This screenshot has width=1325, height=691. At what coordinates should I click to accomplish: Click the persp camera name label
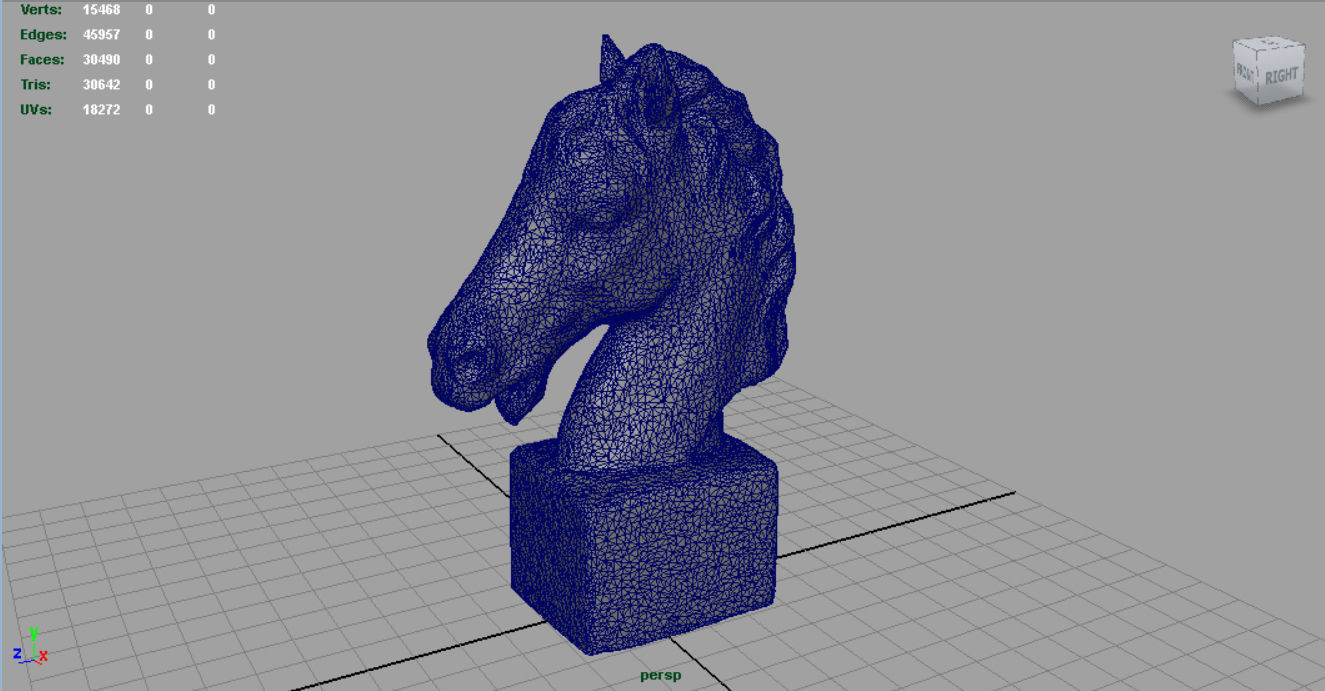[x=660, y=676]
